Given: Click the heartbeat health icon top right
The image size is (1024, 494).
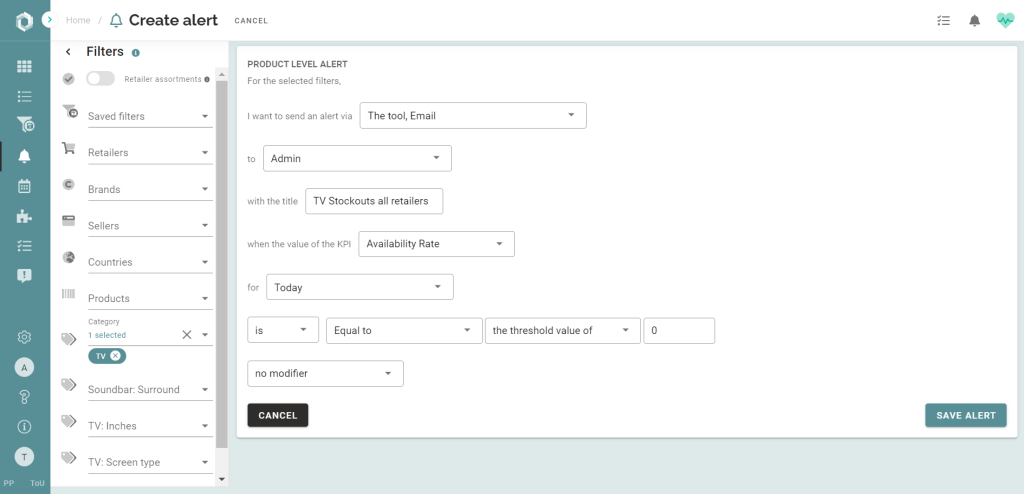Looking at the screenshot, I should click(x=1005, y=20).
